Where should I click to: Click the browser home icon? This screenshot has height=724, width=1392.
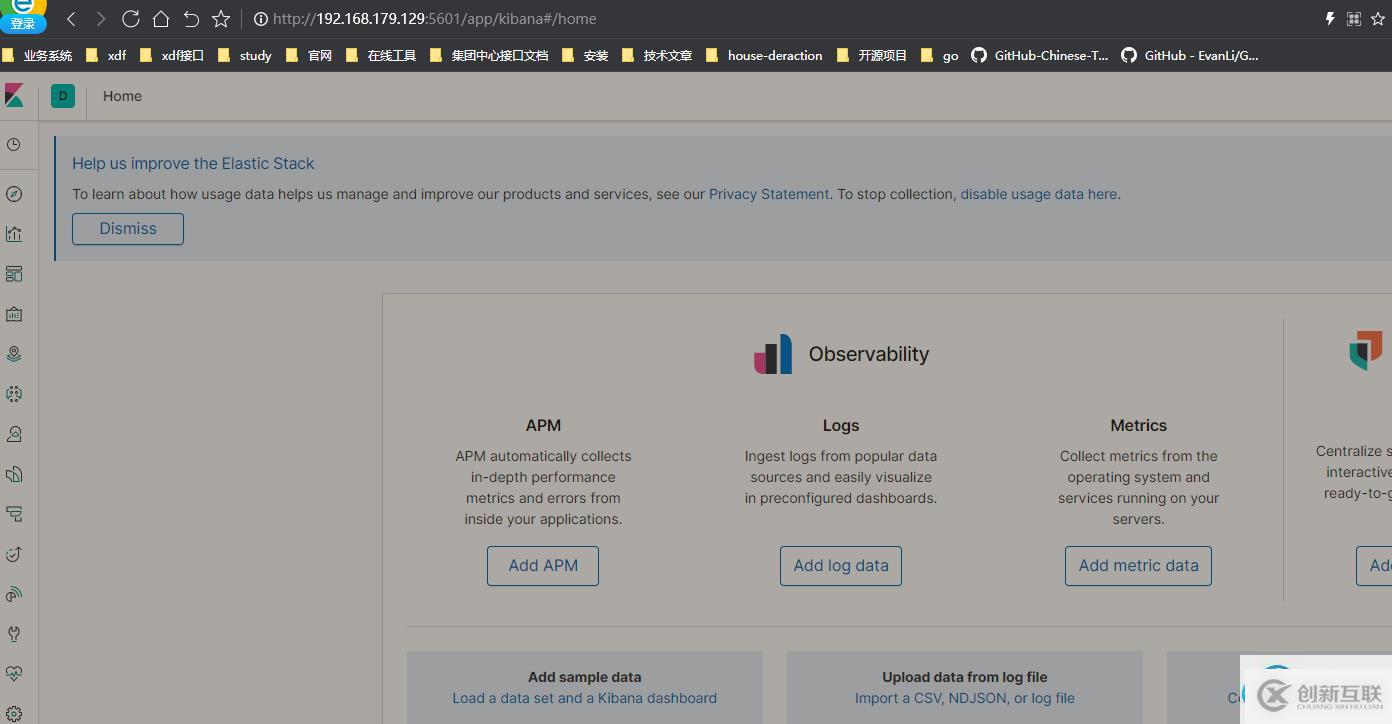pos(161,19)
